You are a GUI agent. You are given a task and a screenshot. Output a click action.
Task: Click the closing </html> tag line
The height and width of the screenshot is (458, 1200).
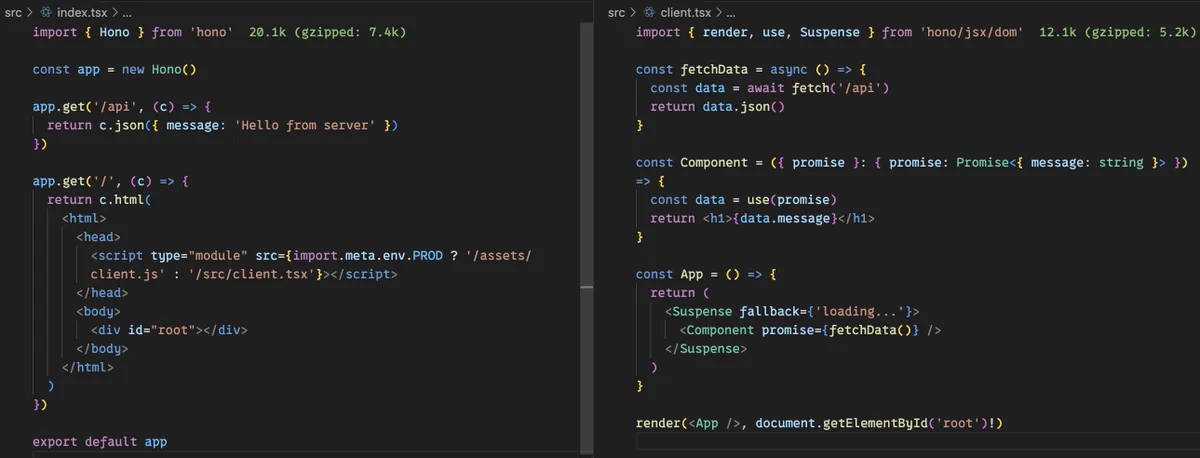(88, 367)
